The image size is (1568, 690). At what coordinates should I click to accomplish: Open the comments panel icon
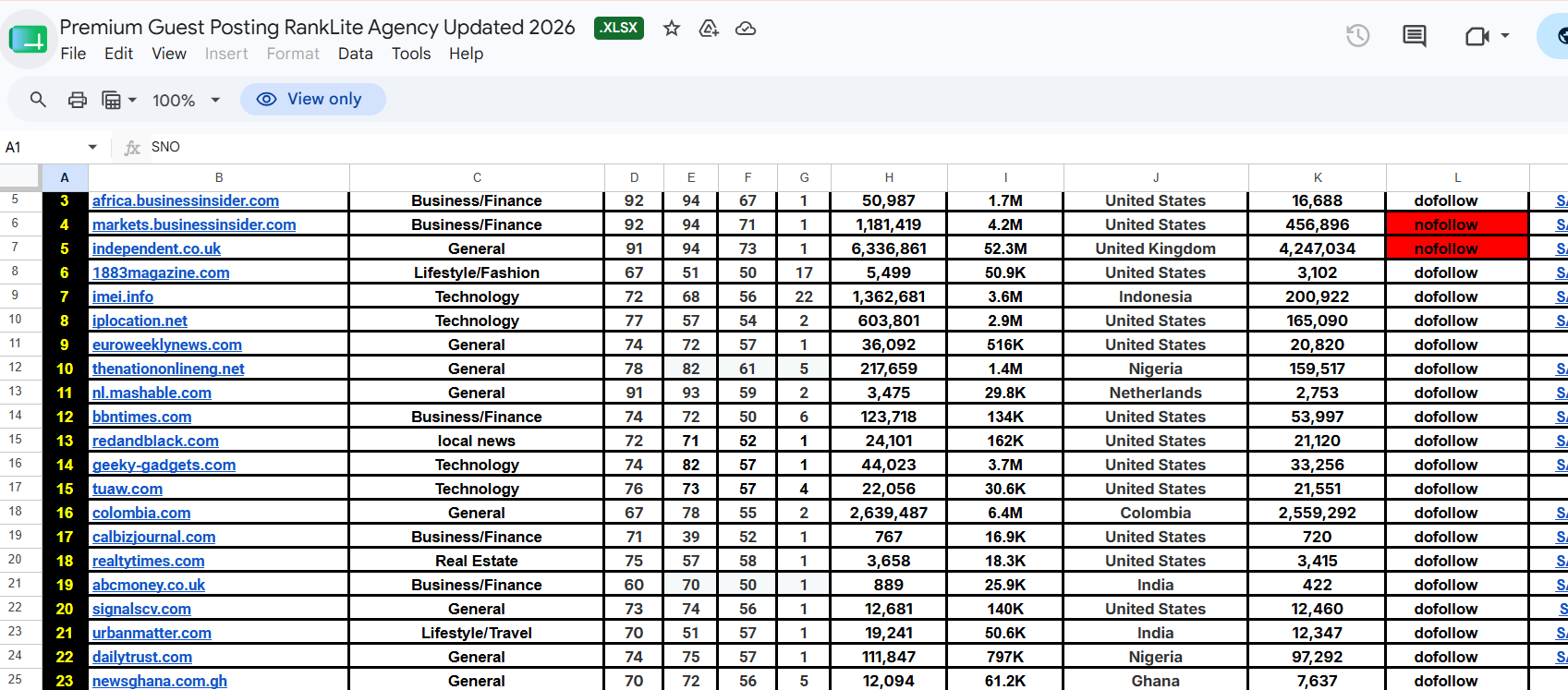(x=1414, y=36)
